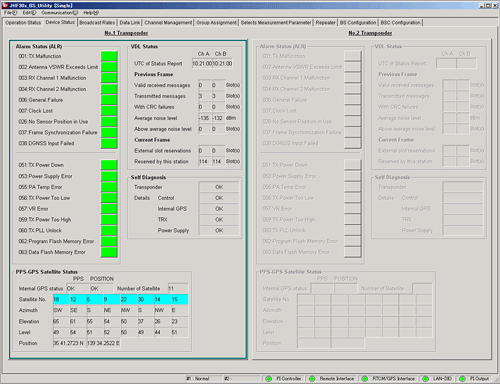The width and height of the screenshot is (500, 384).
Task: Switch to the Operation Status tab
Action: tap(23, 23)
